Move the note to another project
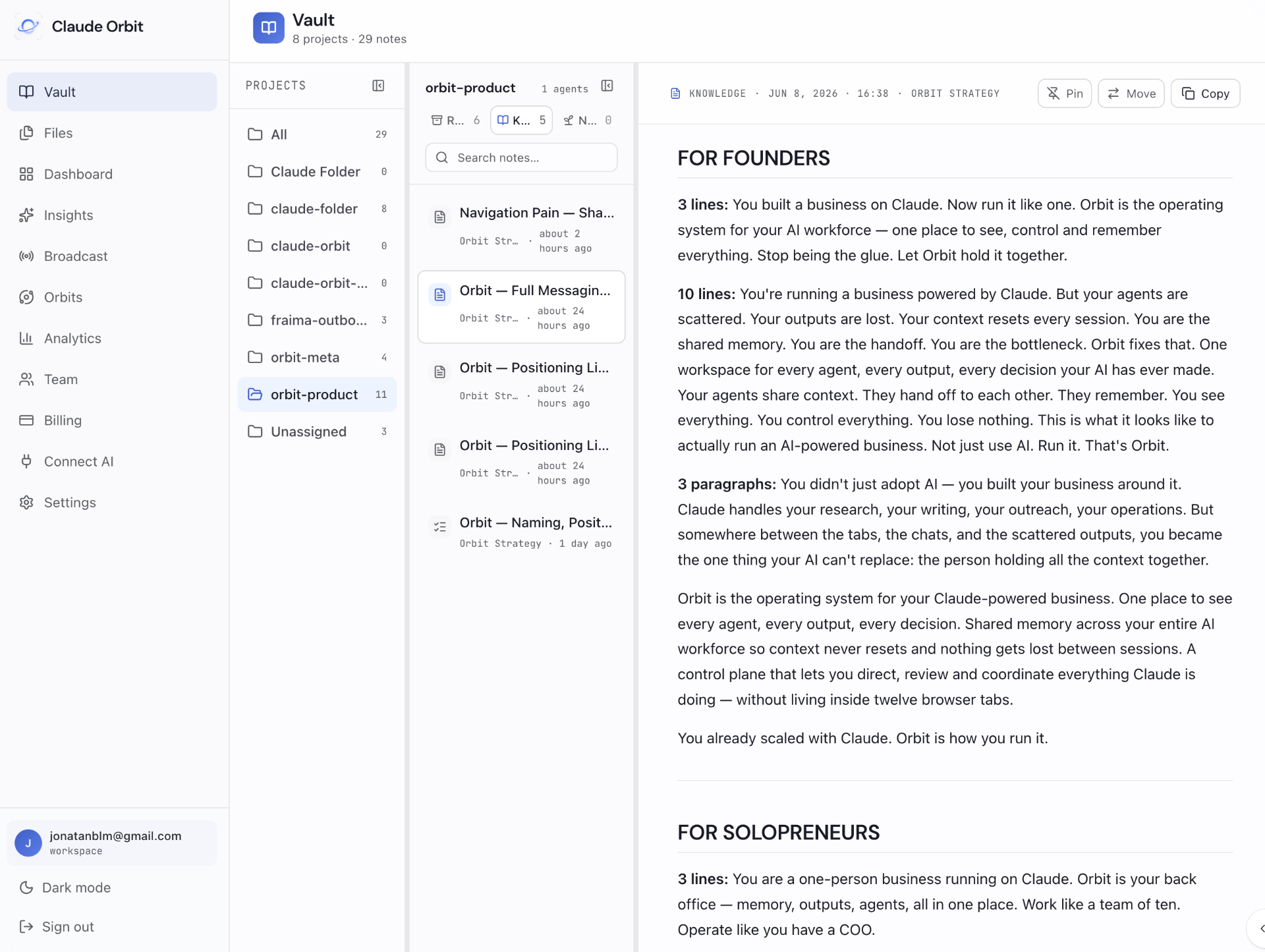Screen dimensions: 1265x952 [1131, 94]
